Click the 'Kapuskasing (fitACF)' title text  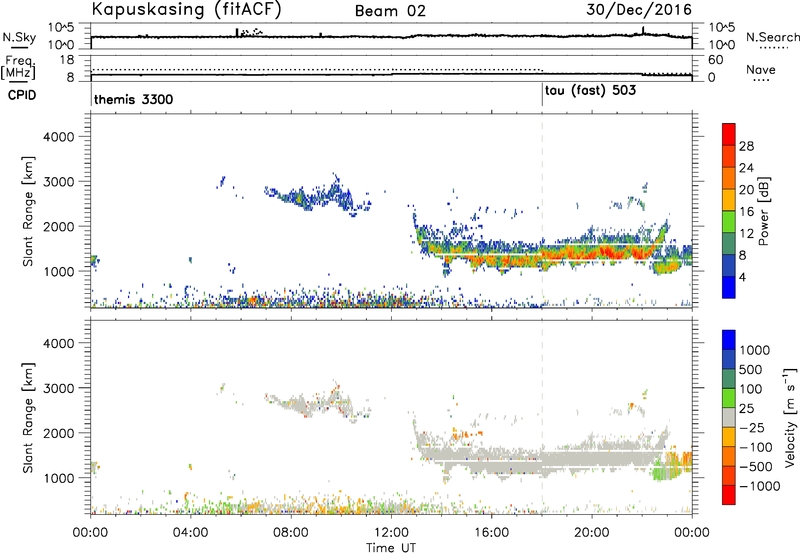coord(186,9)
